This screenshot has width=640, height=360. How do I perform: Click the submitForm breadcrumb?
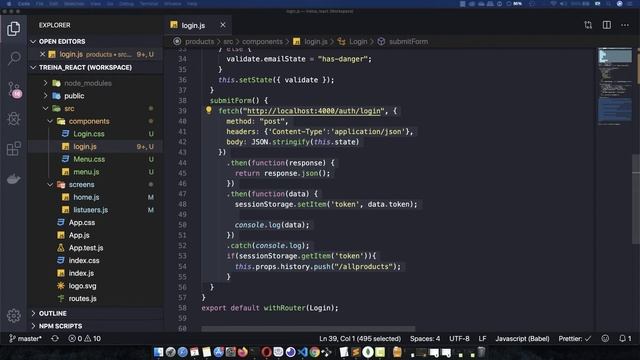(408, 41)
